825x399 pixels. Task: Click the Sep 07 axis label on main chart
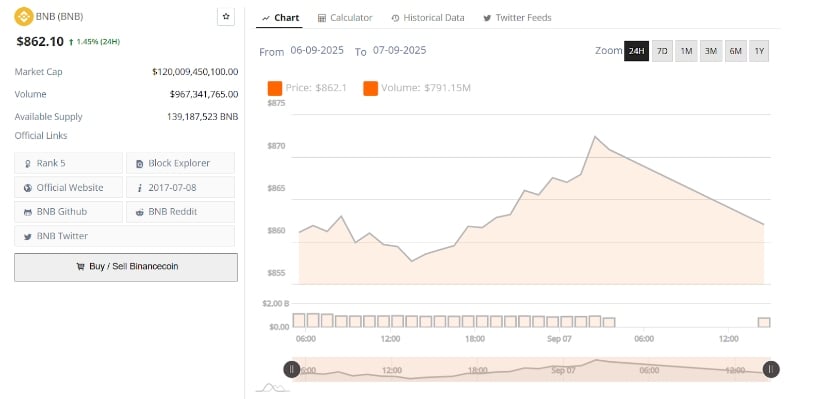(559, 339)
